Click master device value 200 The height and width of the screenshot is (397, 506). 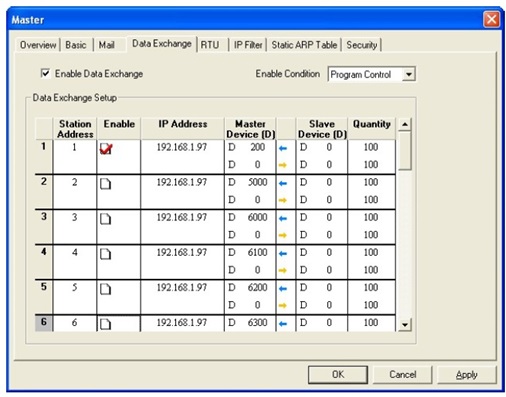258,147
